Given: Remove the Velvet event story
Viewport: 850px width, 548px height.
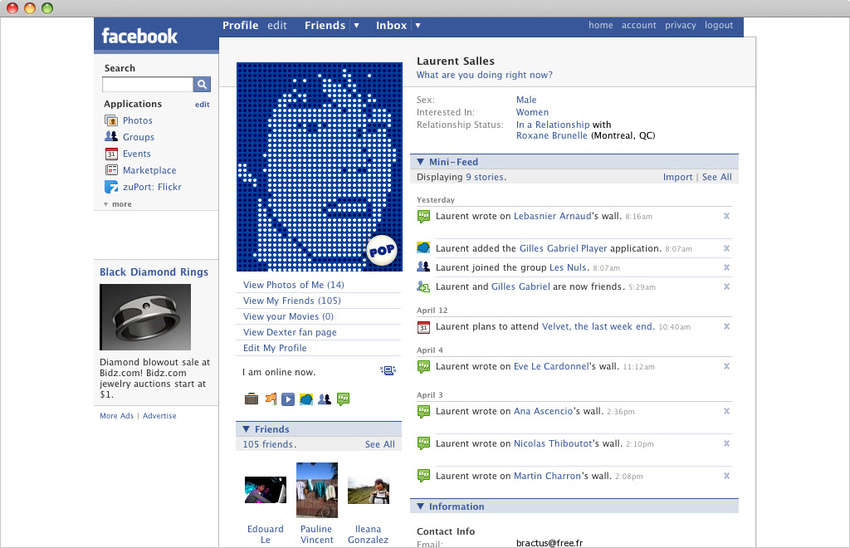Looking at the screenshot, I should pos(726,326).
